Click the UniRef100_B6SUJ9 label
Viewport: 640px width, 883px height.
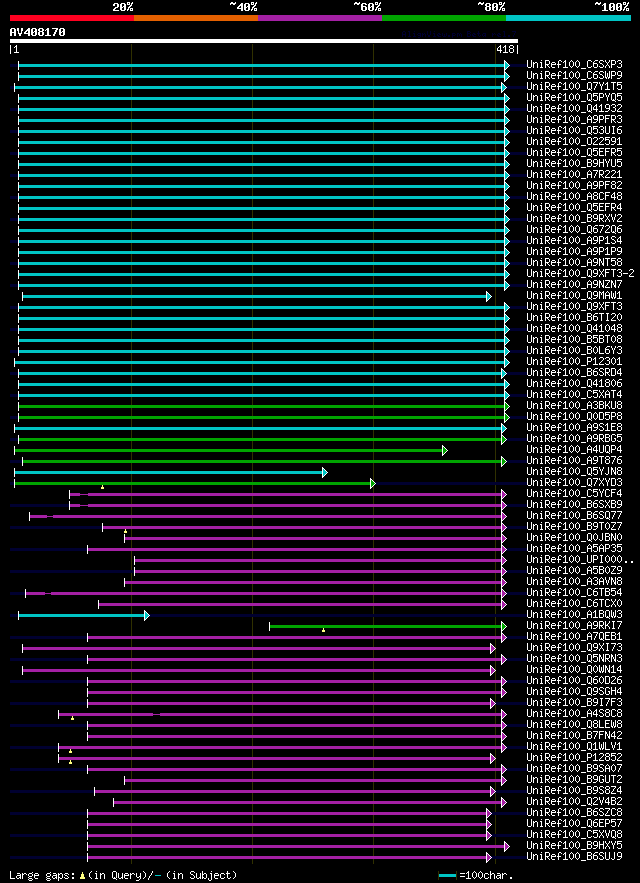(x=574, y=856)
